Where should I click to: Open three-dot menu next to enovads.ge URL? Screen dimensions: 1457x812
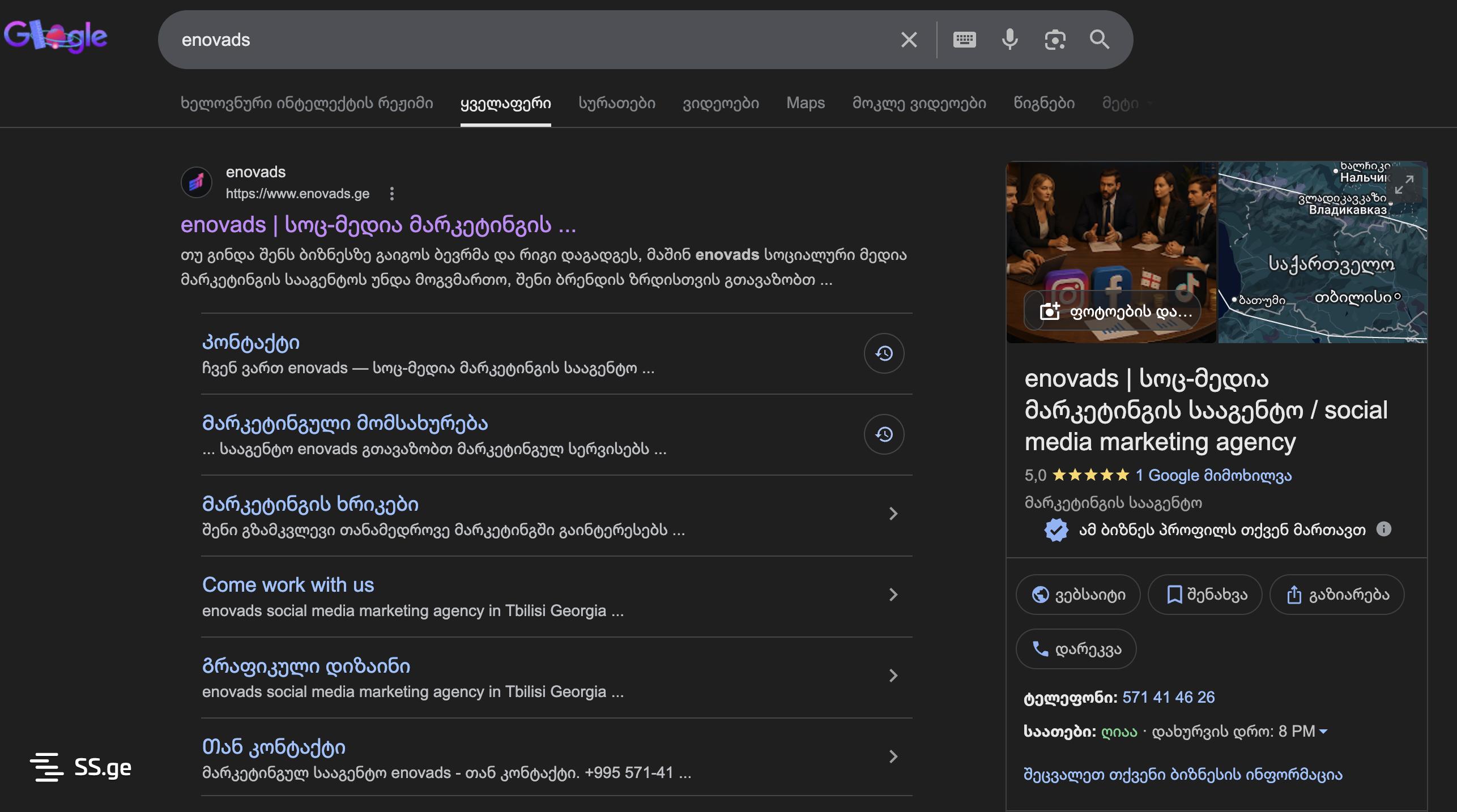click(391, 194)
